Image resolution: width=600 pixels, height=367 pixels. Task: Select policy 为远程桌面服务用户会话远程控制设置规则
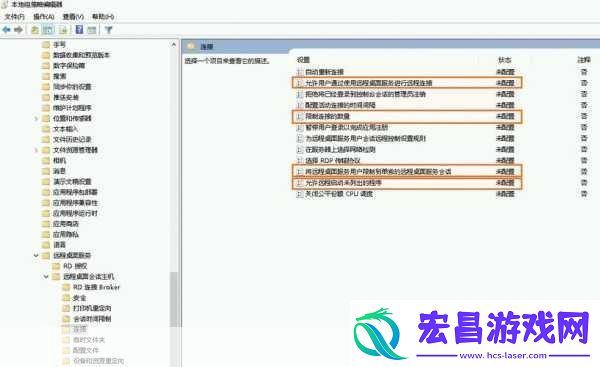[365, 139]
